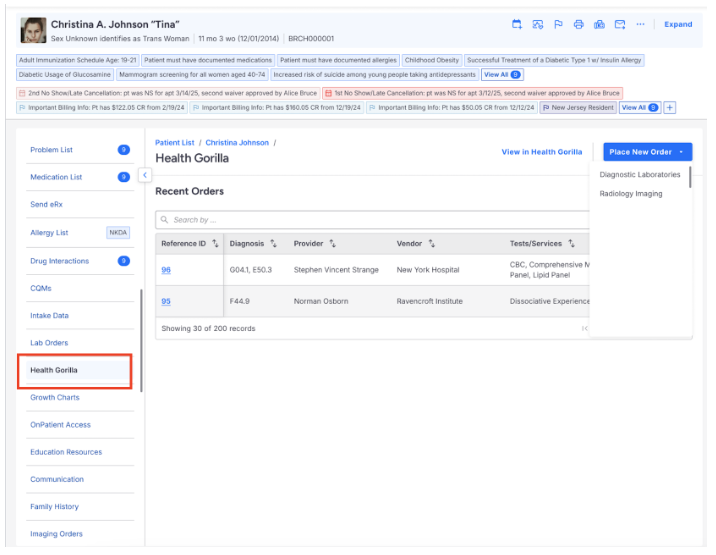Screen dimensions: 716x555
Task: Click the Expand link in patient header
Action: click(678, 24)
